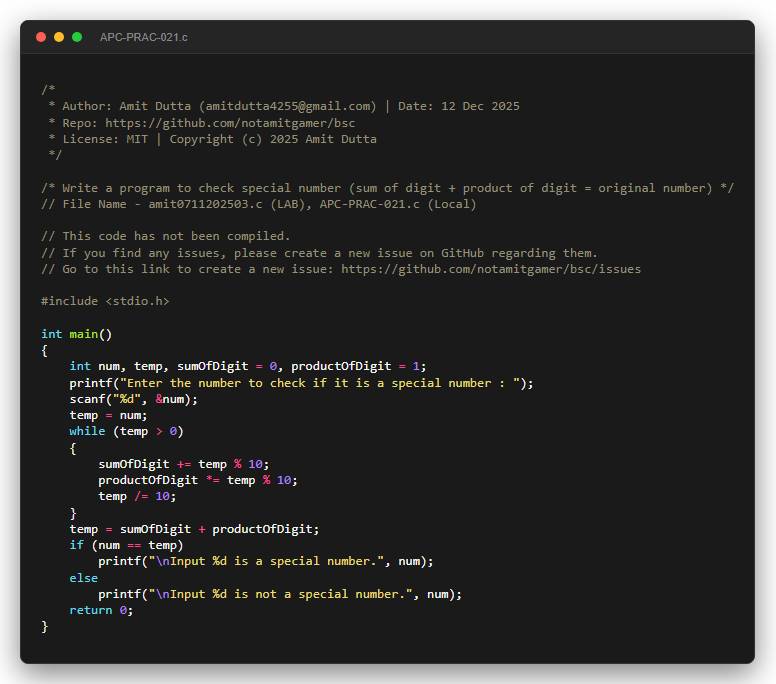Image resolution: width=776 pixels, height=684 pixels.
Task: Click the file name amit0711202503.c in comment
Action: 205,204
